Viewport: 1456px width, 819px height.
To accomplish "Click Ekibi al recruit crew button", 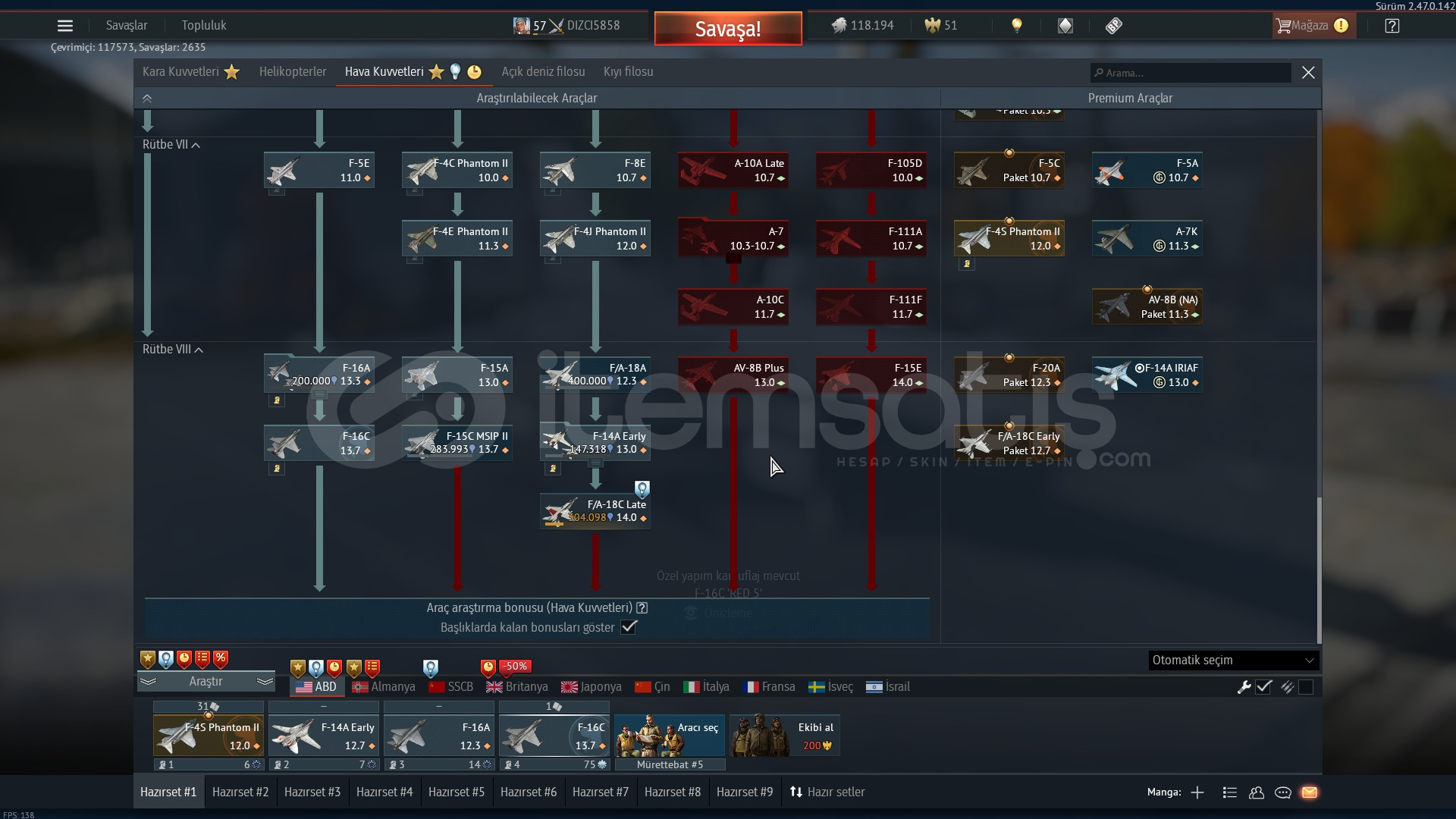I will click(x=785, y=736).
